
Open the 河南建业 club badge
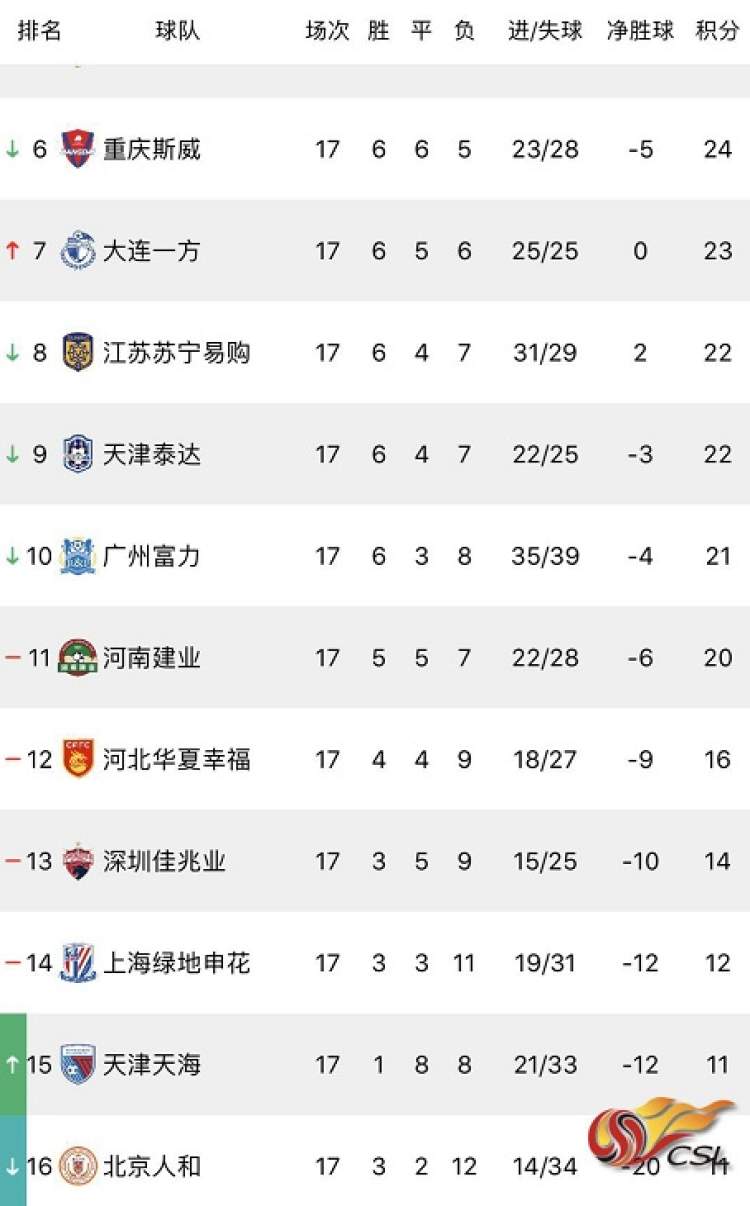pyautogui.click(x=77, y=657)
